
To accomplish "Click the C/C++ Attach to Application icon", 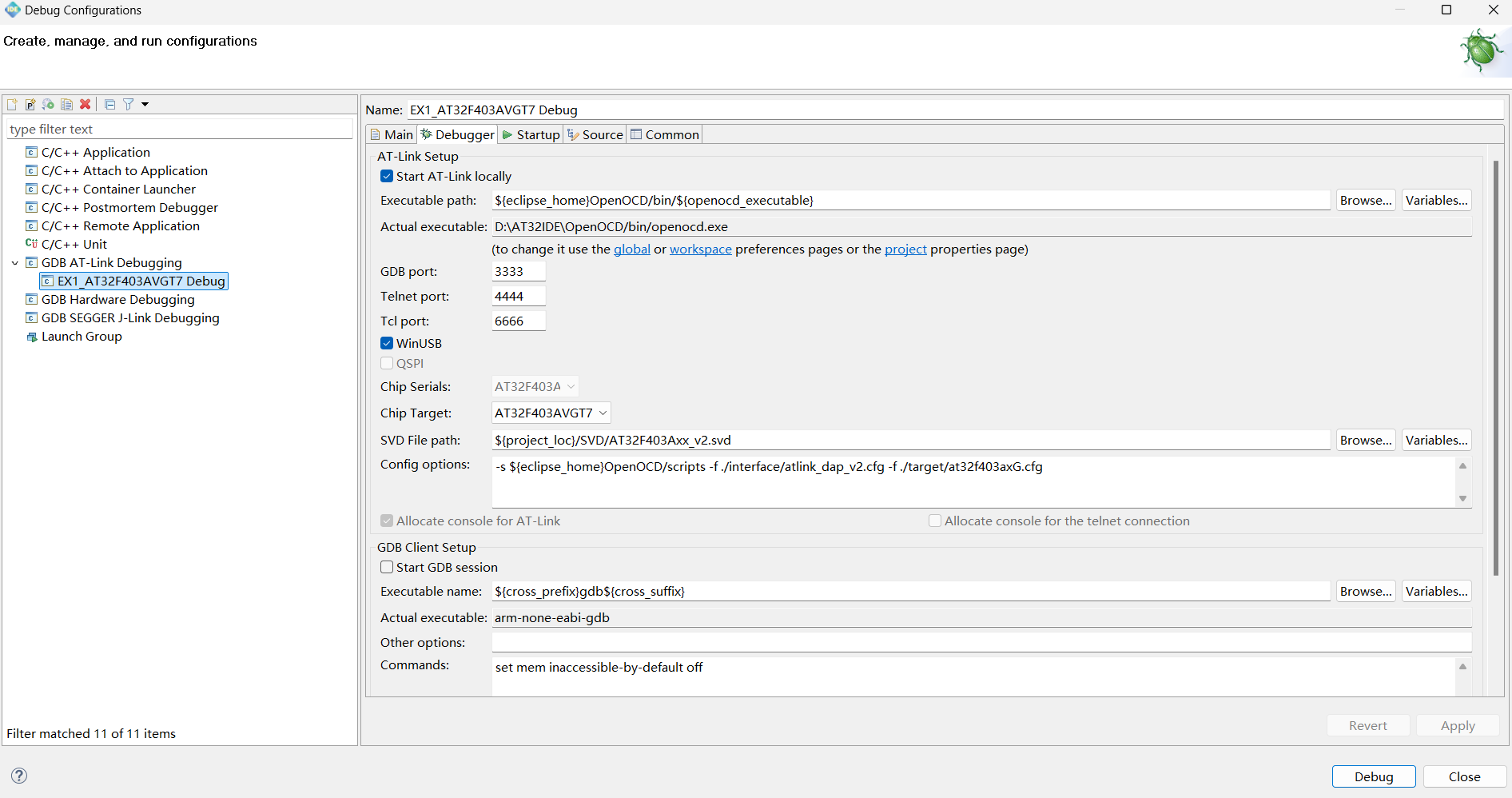I will click(x=32, y=170).
